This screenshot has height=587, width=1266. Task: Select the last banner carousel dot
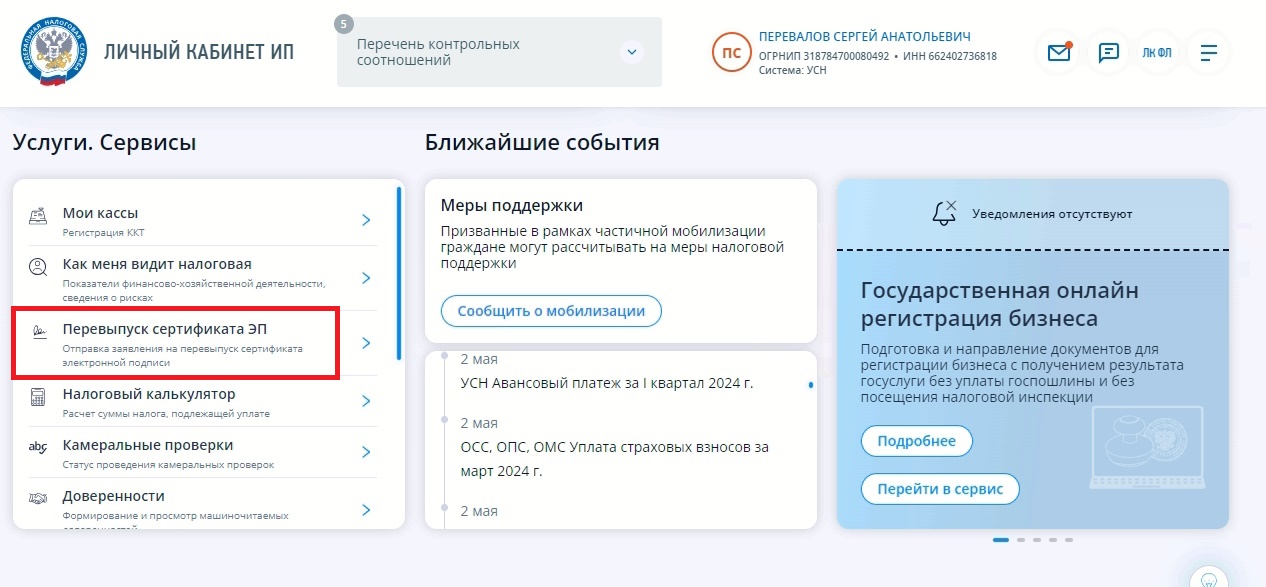(x=1069, y=540)
